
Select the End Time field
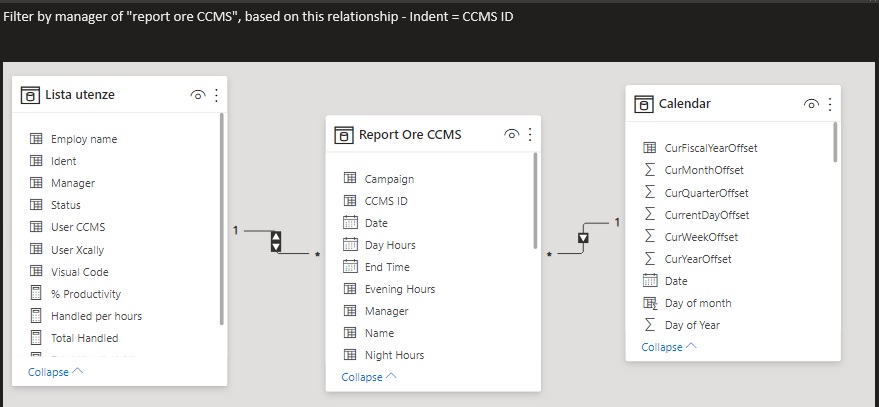pos(387,267)
